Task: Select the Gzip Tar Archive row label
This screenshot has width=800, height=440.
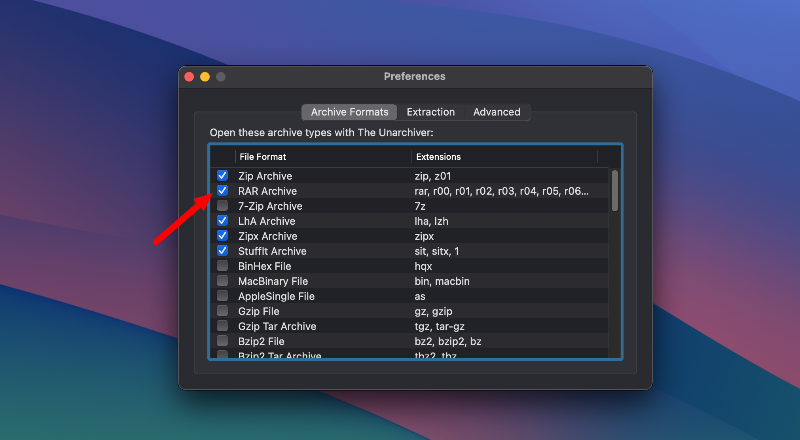Action: [277, 326]
